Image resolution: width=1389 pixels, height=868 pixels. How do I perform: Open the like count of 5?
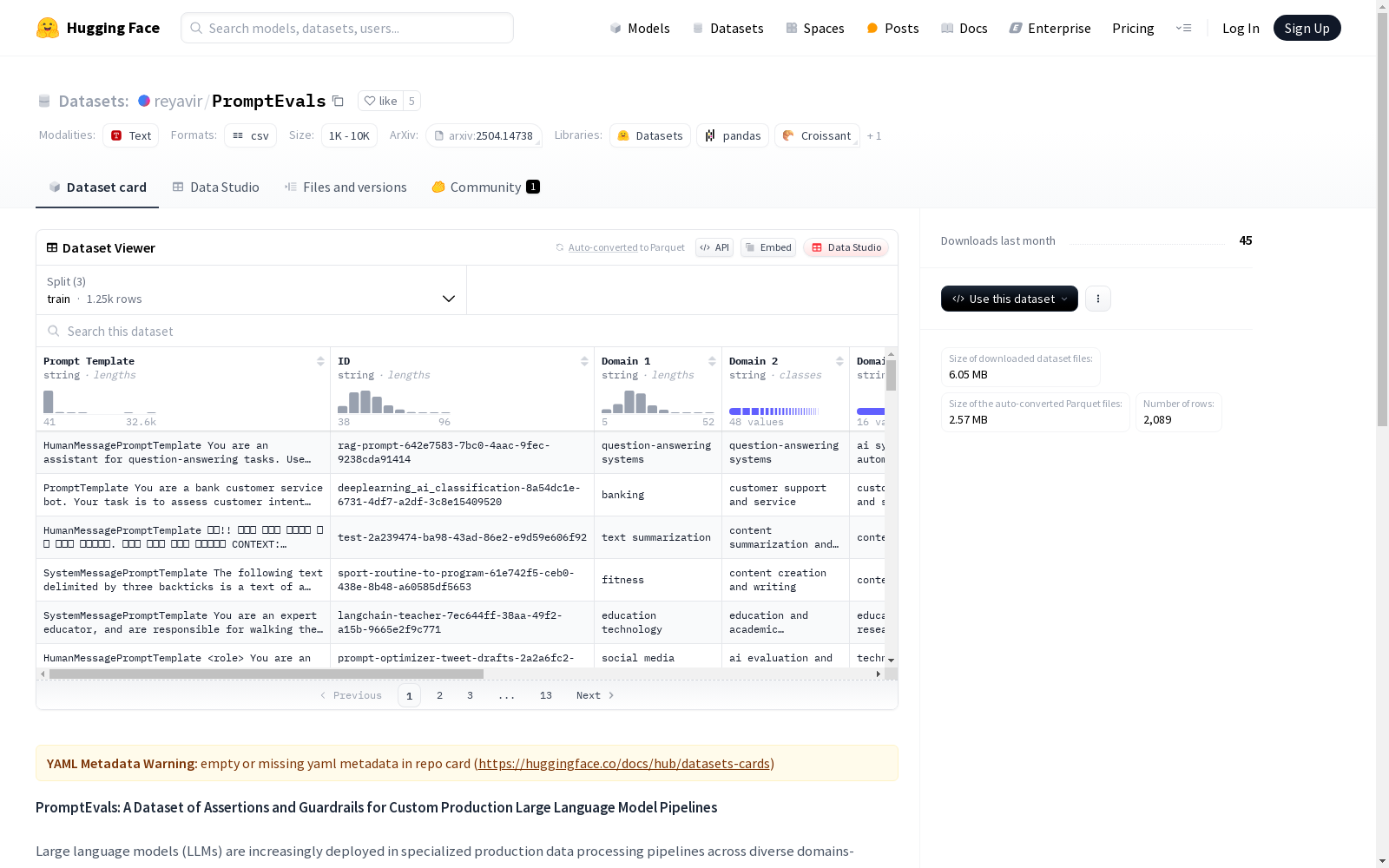click(411, 101)
